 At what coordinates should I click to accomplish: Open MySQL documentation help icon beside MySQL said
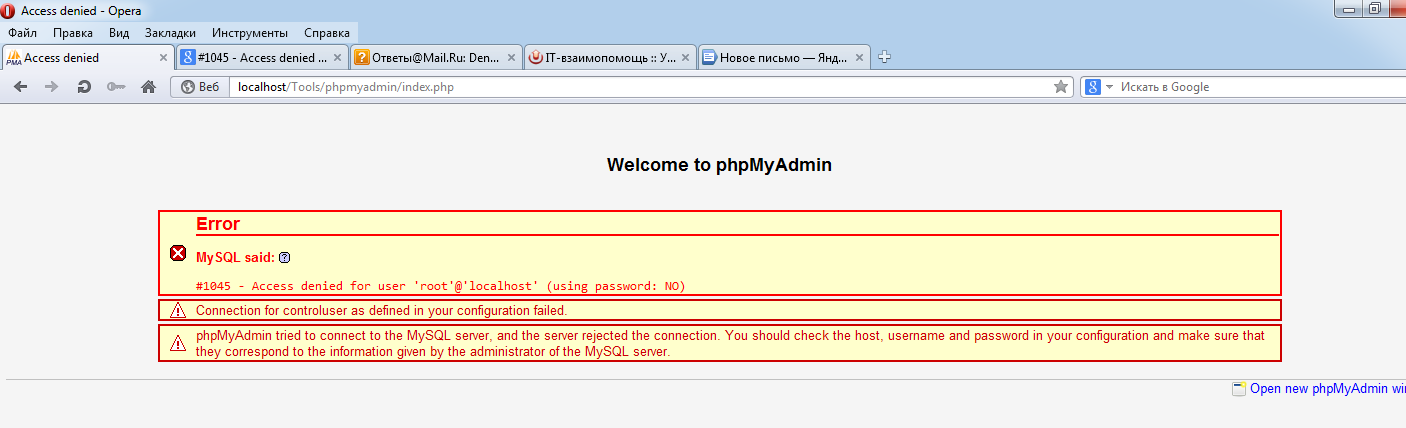(284, 258)
